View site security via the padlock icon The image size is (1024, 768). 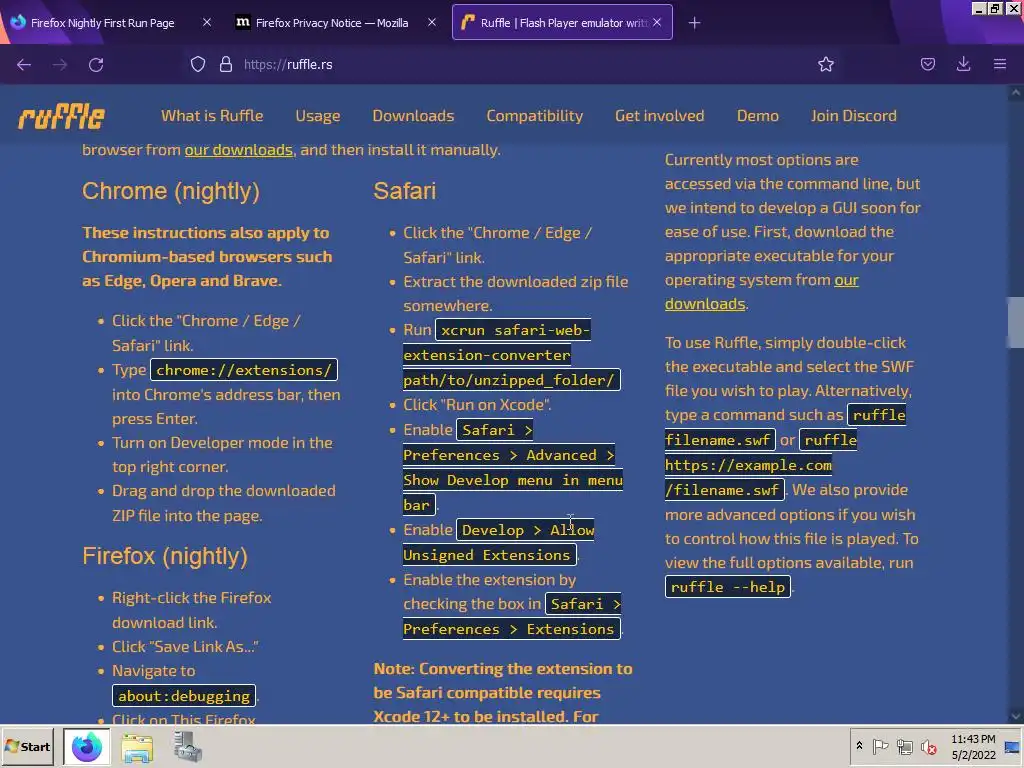click(x=226, y=64)
